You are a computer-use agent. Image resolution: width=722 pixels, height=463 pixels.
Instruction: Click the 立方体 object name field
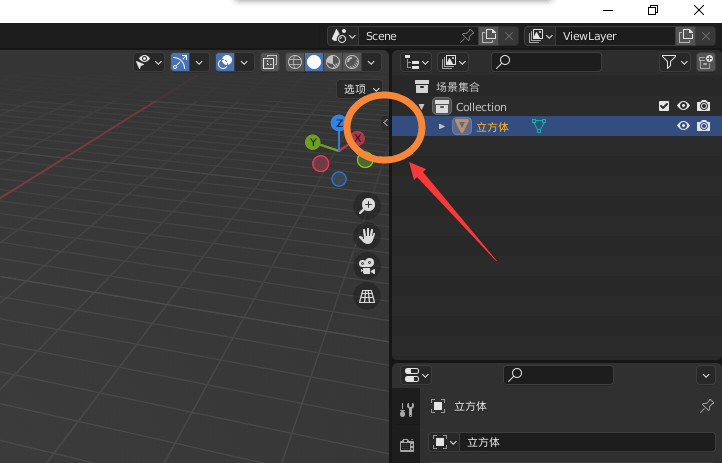pyautogui.click(x=588, y=442)
